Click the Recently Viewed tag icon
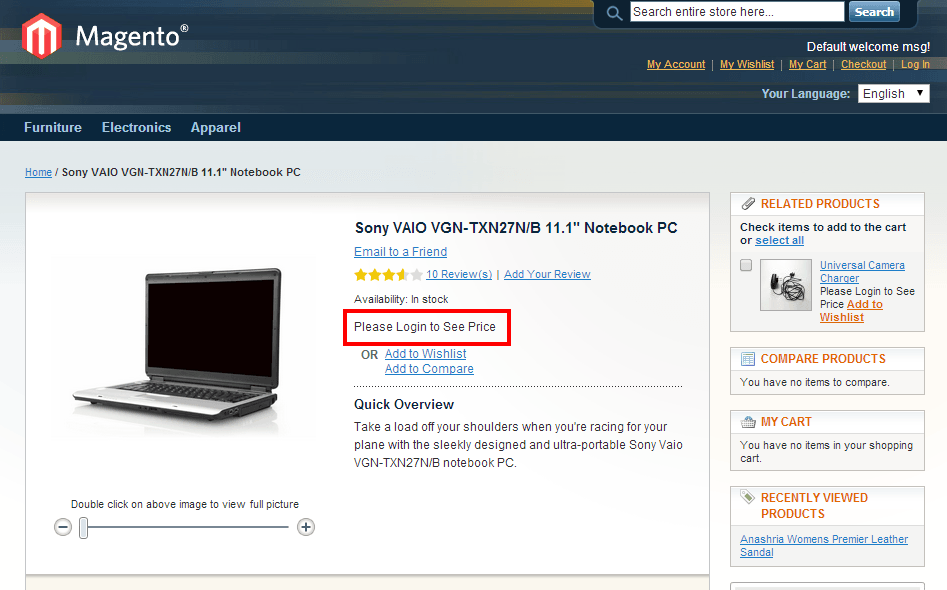The image size is (947, 590). (748, 497)
